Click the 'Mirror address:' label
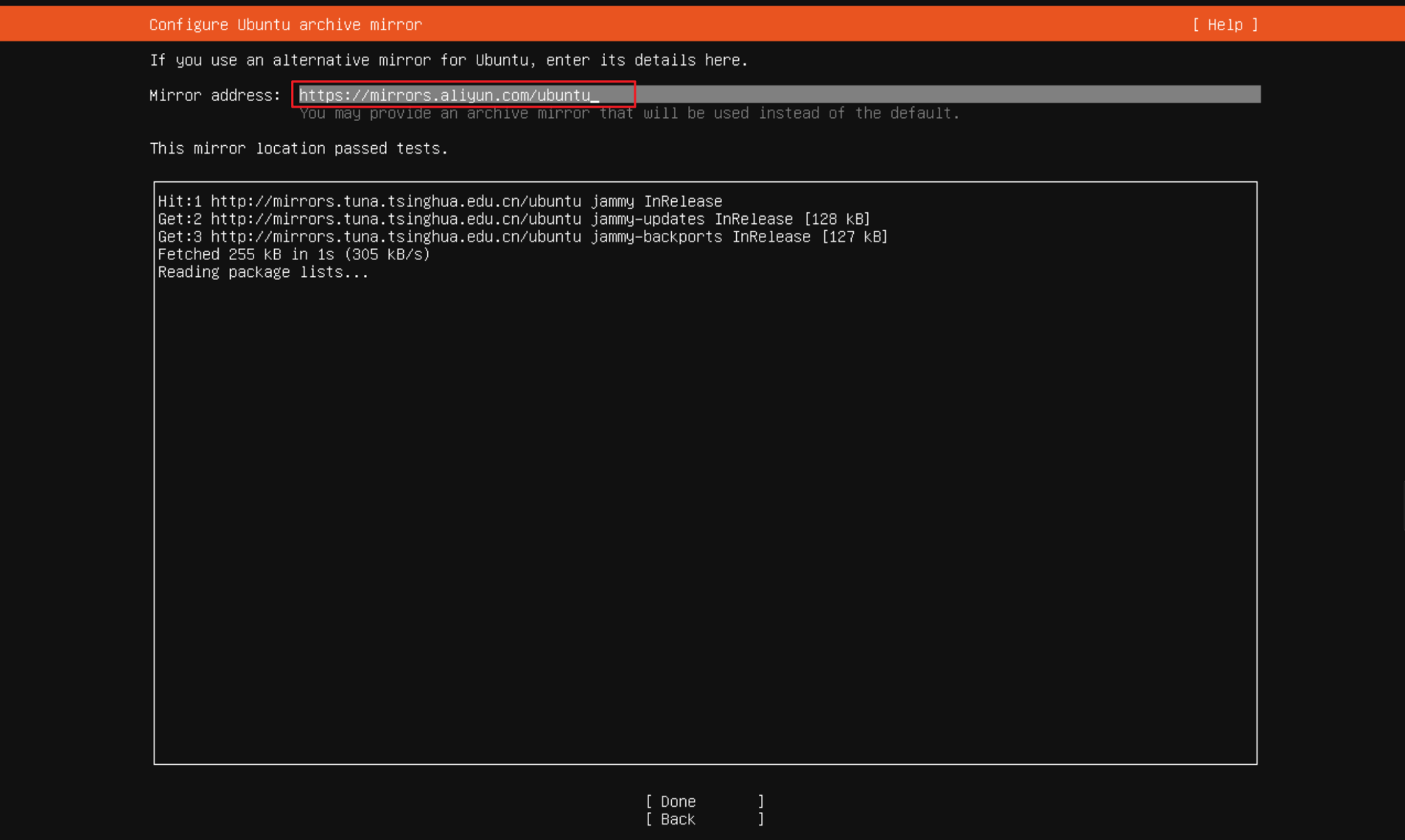This screenshot has height=840, width=1405. click(214, 95)
